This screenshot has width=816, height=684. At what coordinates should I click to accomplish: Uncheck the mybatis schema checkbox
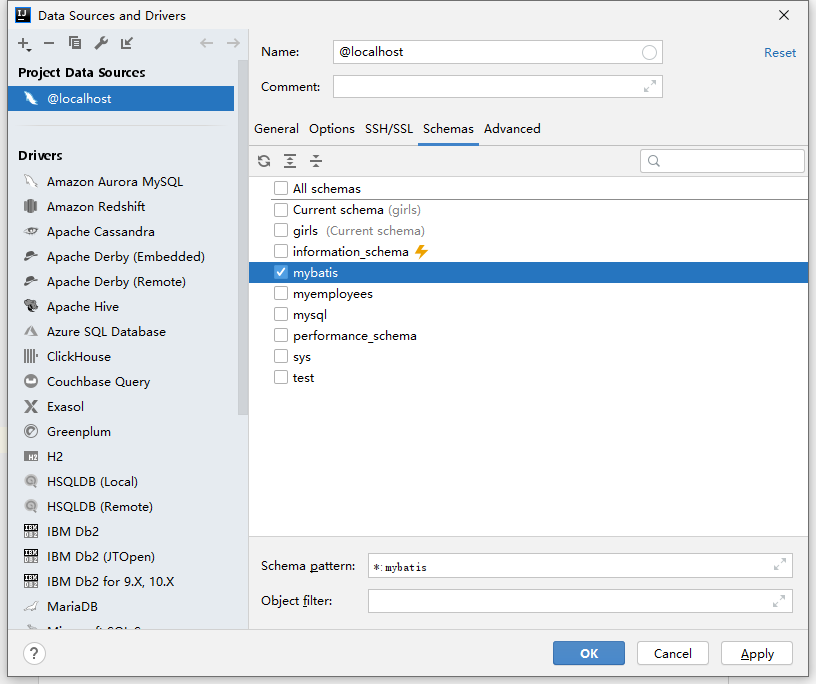[281, 273]
